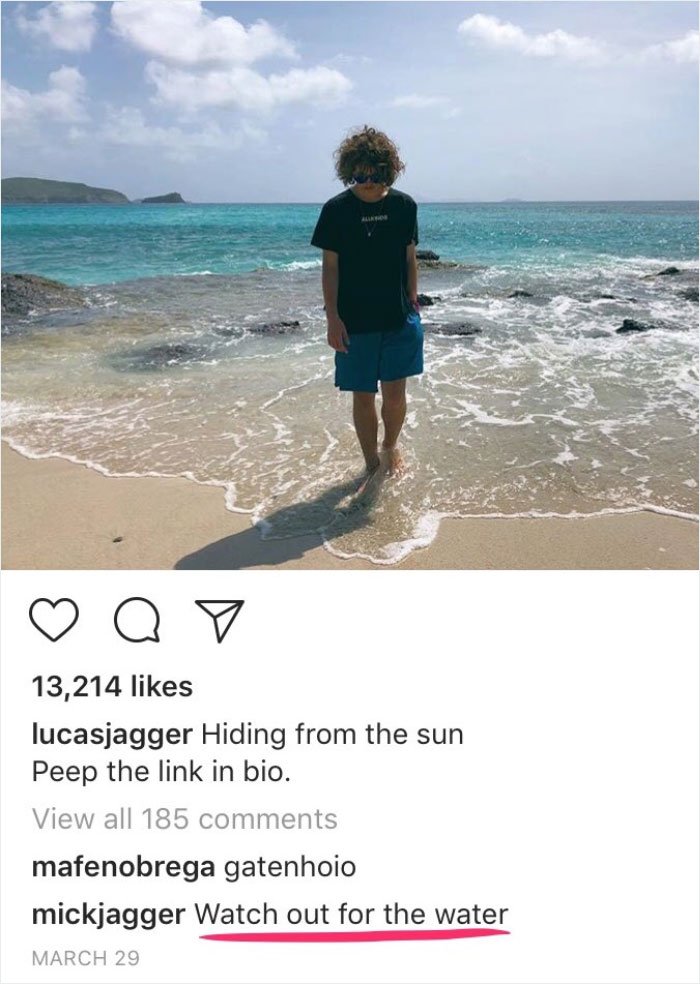This screenshot has width=700, height=984.
Task: Select the caption text Hiding from the sun
Action: pyautogui.click(x=332, y=734)
